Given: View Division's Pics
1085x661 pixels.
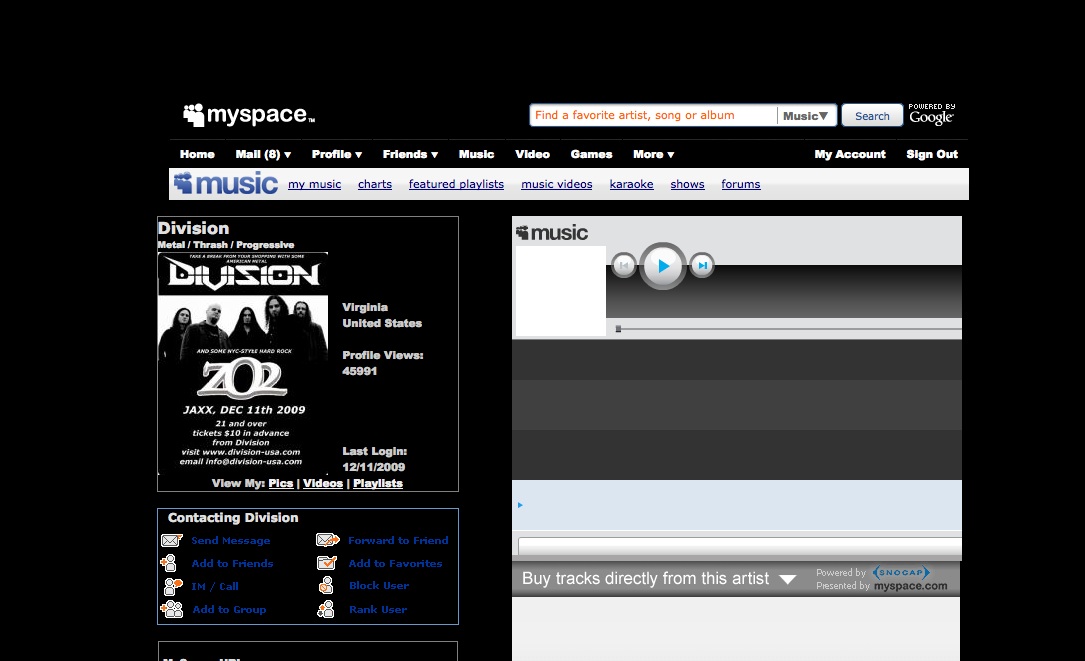Looking at the screenshot, I should coord(280,483).
